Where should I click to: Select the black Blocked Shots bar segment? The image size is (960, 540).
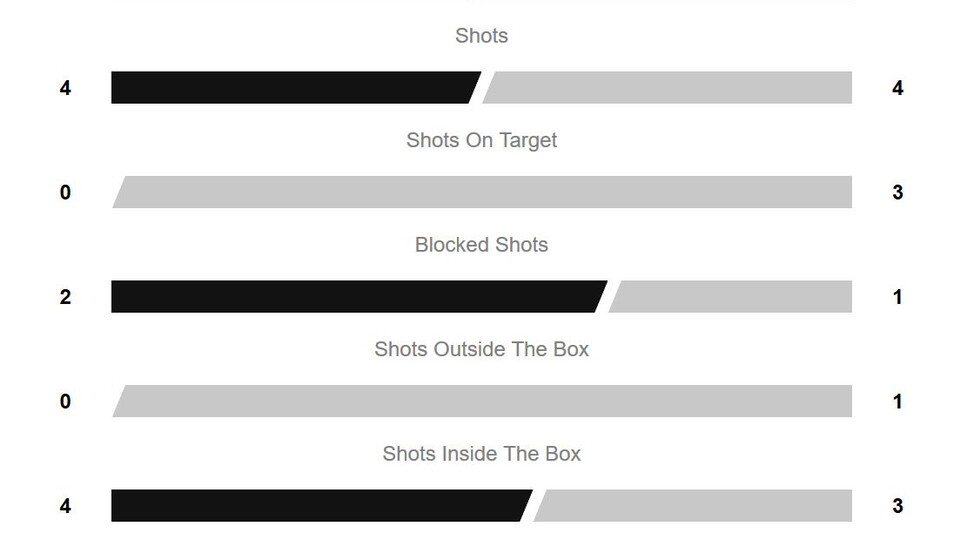[x=355, y=297]
